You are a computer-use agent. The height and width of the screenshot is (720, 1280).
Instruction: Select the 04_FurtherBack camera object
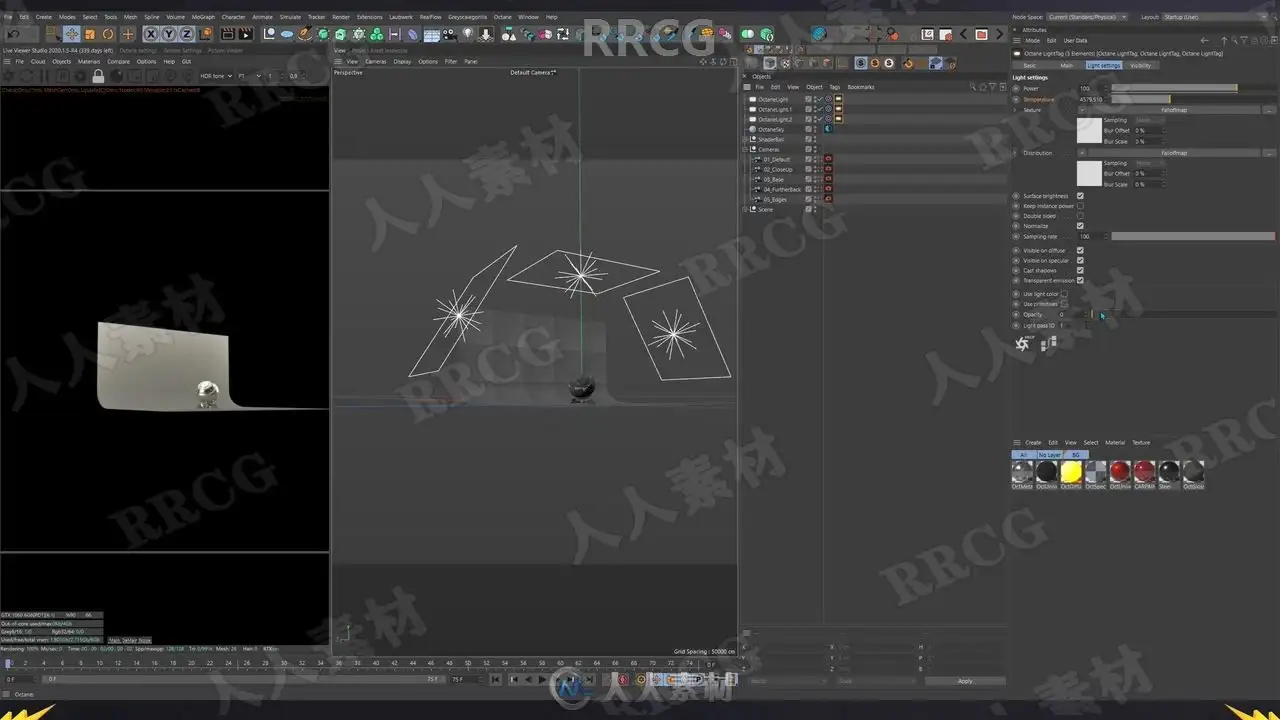click(x=782, y=189)
